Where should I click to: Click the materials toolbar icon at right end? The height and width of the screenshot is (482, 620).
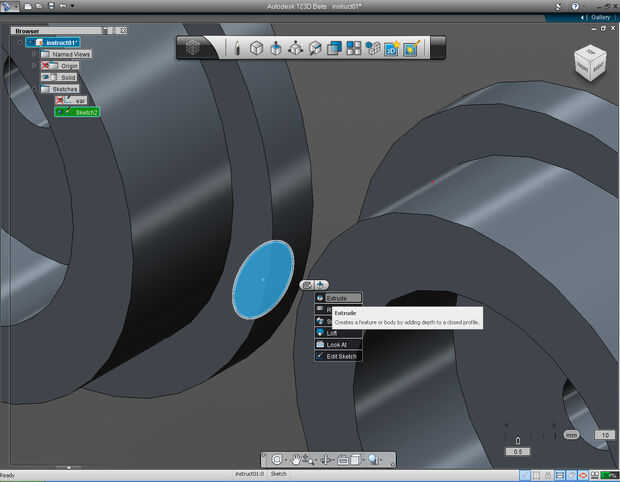410,48
